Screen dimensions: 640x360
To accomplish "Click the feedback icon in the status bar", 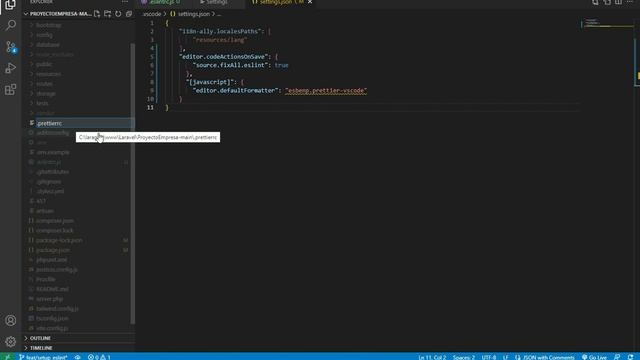I will pos(617,357).
